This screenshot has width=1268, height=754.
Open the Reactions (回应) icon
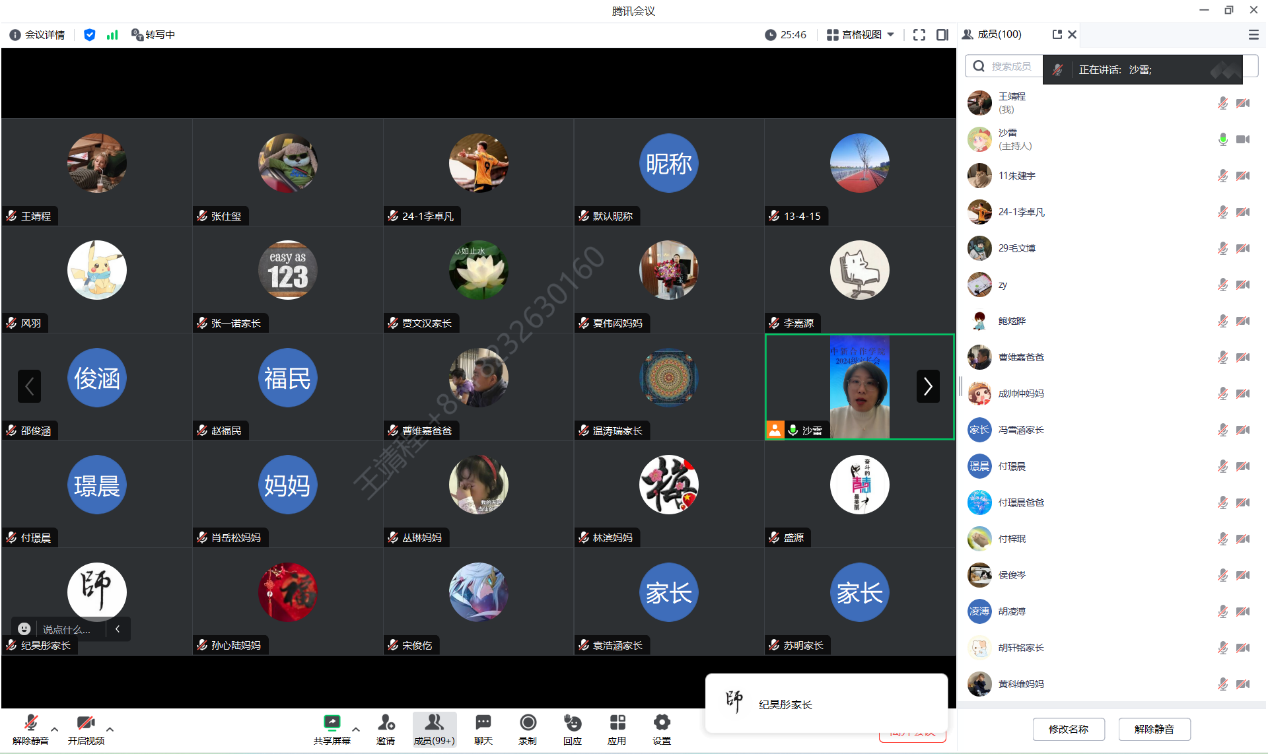tap(572, 724)
